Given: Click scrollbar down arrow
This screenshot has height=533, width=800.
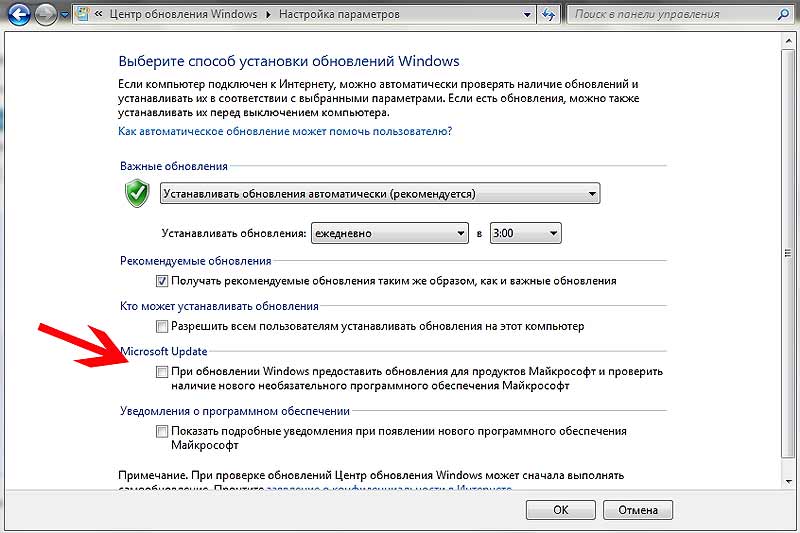Looking at the screenshot, I should 788,482.
